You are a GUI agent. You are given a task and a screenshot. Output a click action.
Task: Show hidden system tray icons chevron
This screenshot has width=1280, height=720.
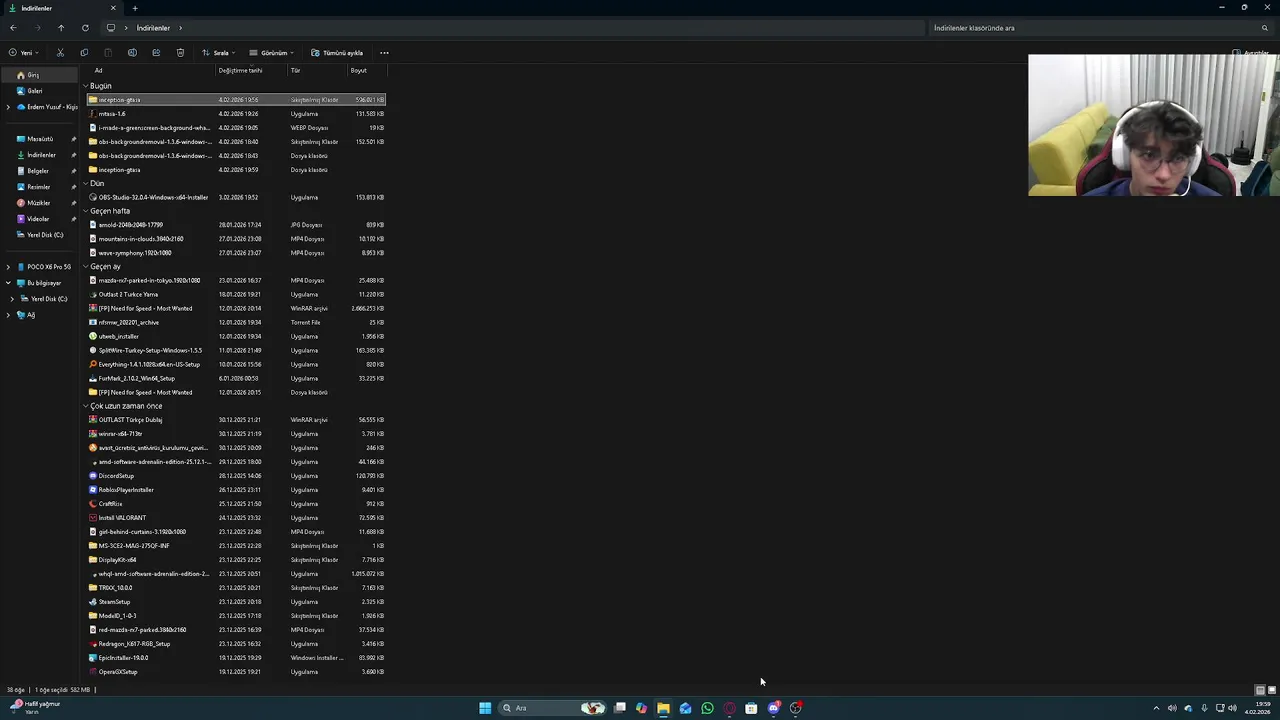pyautogui.click(x=1156, y=708)
